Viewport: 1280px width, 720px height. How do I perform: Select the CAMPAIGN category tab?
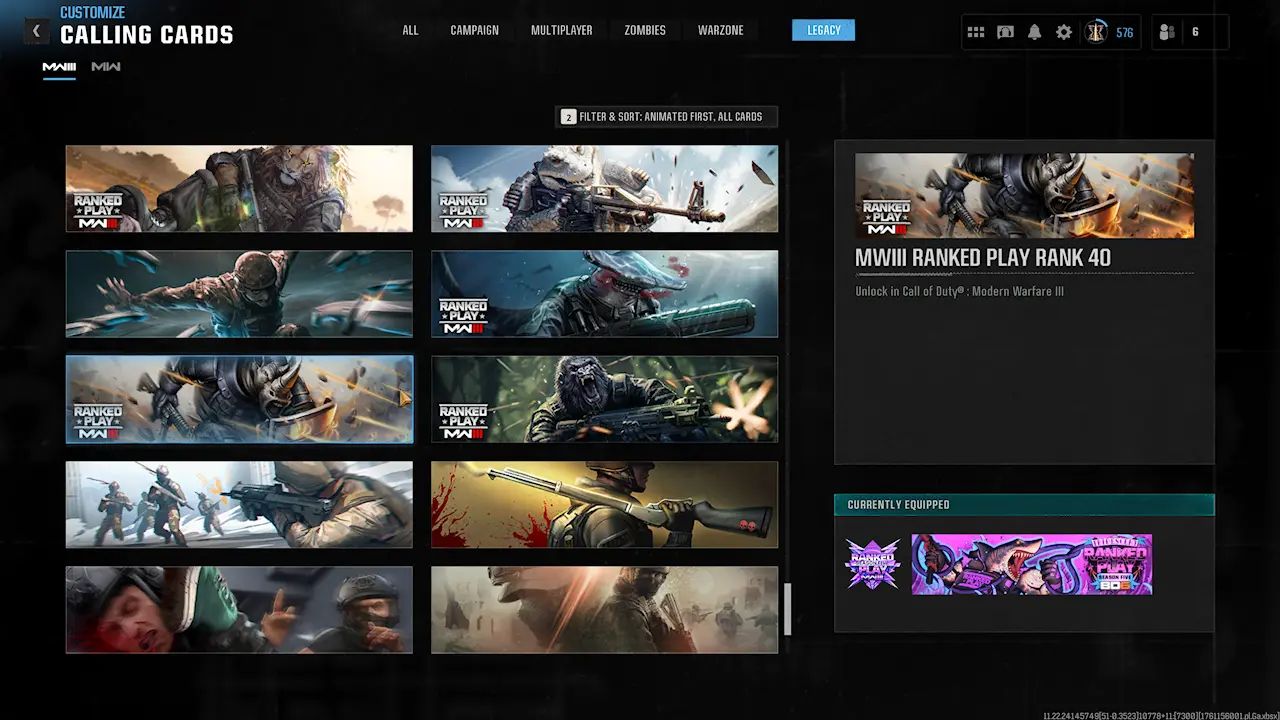474,31
